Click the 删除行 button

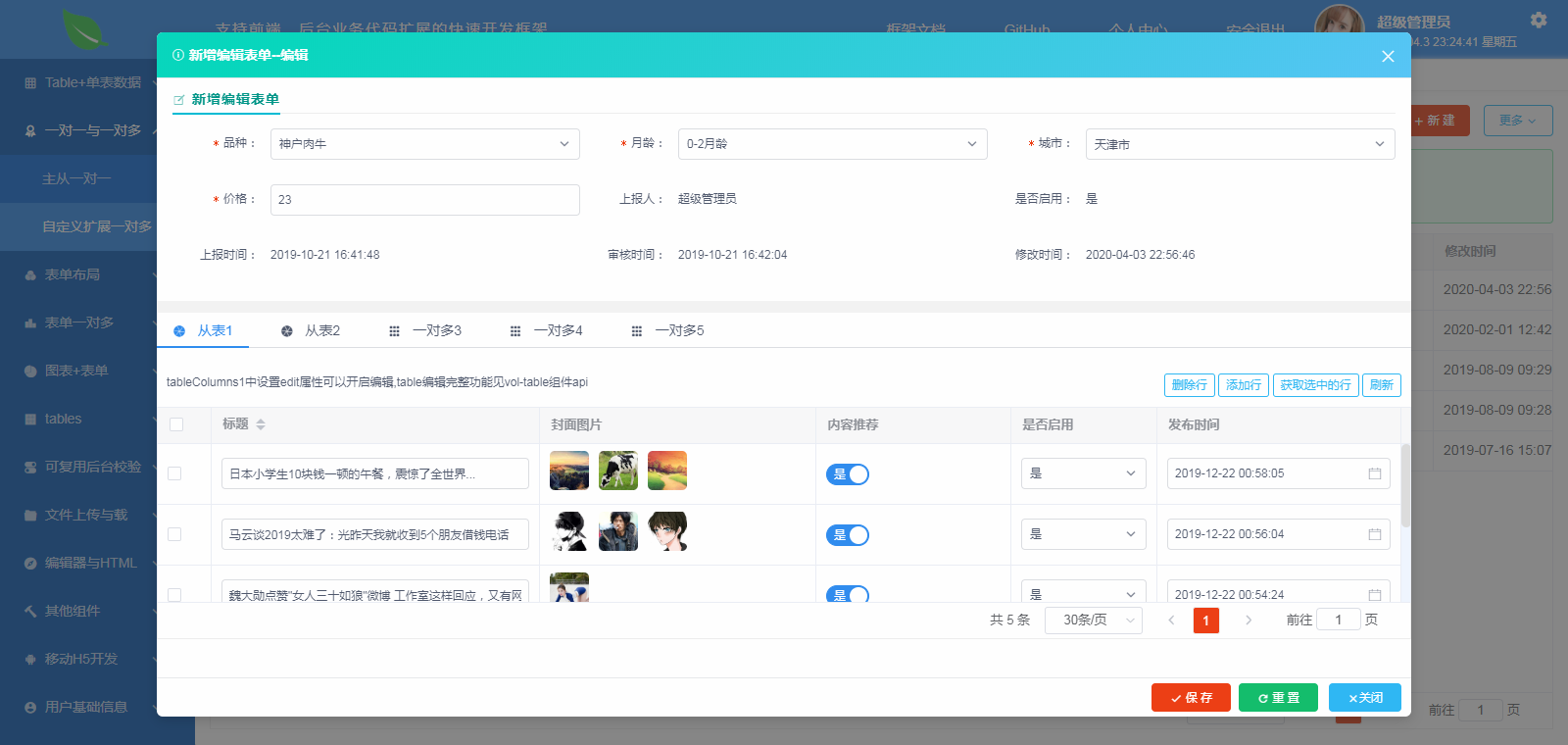pyautogui.click(x=1189, y=385)
